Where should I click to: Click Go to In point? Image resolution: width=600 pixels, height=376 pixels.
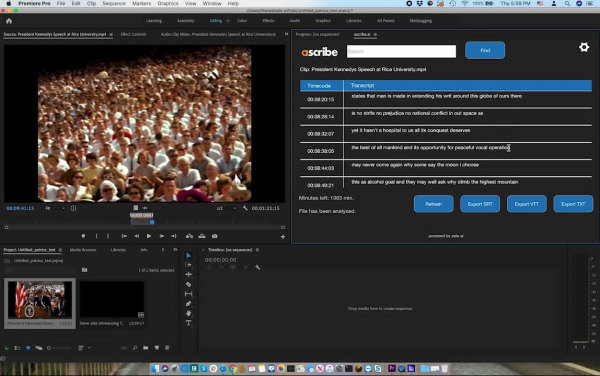(x=124, y=236)
